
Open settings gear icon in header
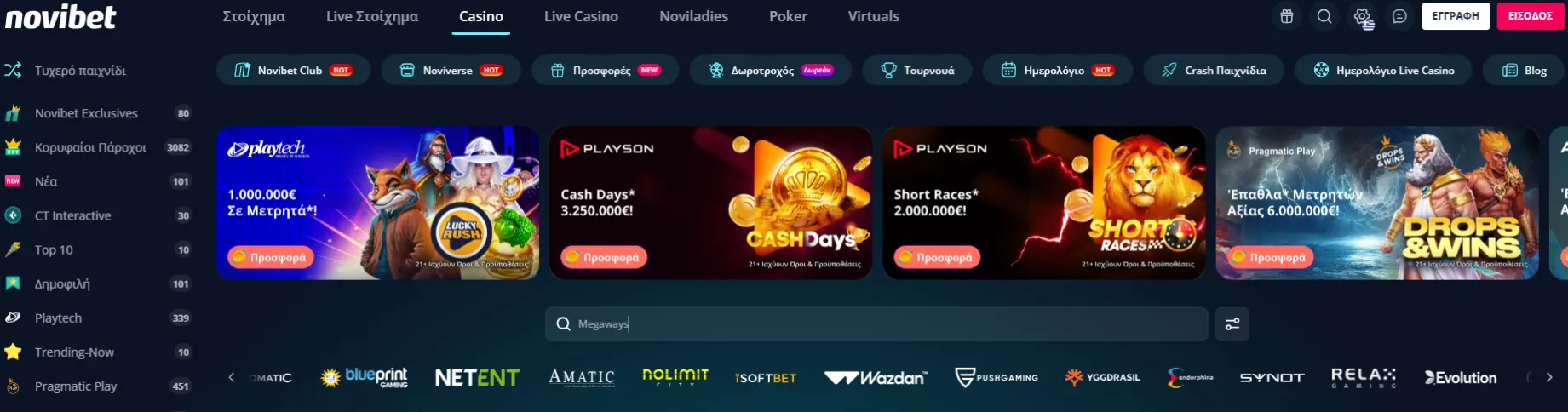pos(1362,16)
